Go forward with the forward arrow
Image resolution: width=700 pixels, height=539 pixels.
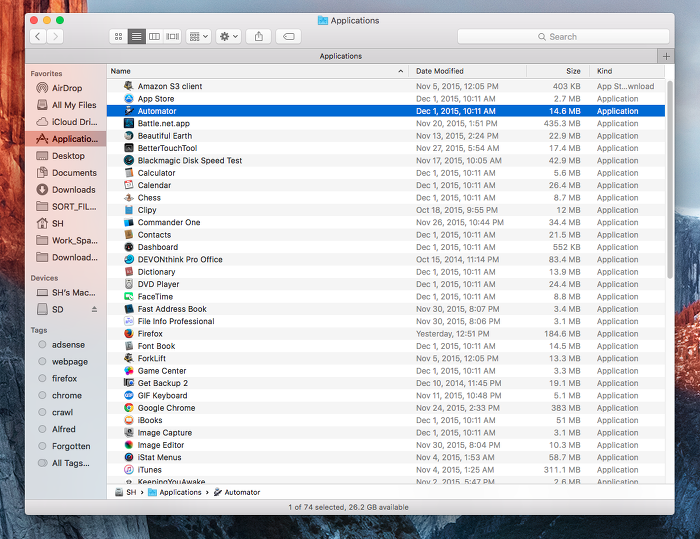pyautogui.click(x=55, y=37)
